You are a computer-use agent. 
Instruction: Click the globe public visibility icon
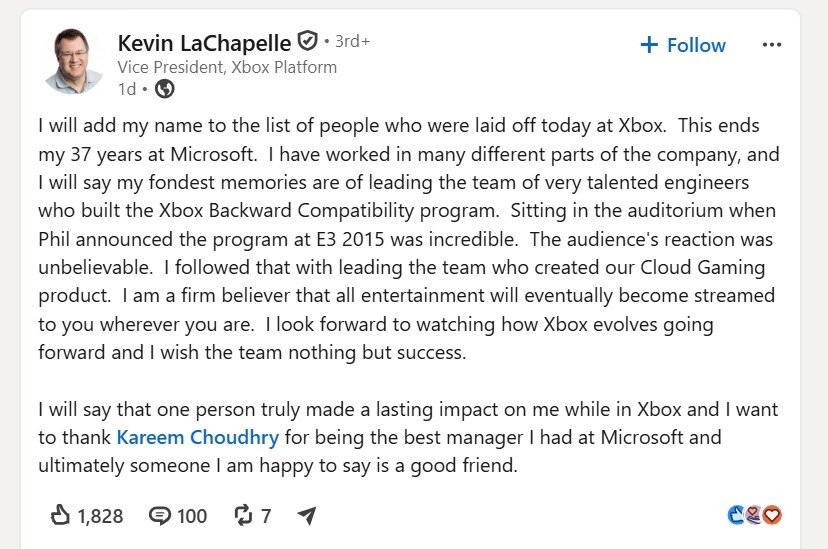coord(164,89)
